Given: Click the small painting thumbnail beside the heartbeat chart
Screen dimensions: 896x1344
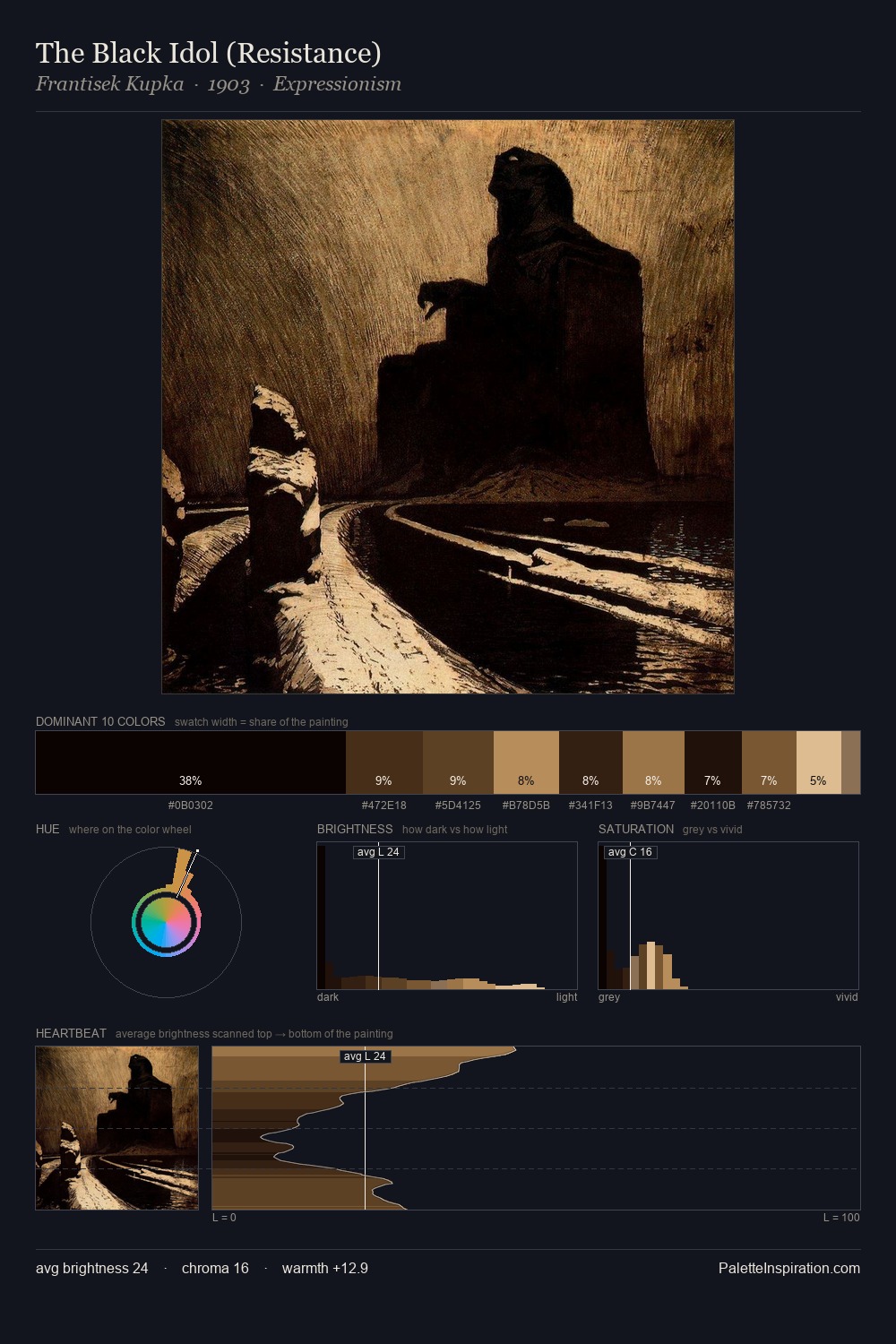Looking at the screenshot, I should tap(117, 1128).
